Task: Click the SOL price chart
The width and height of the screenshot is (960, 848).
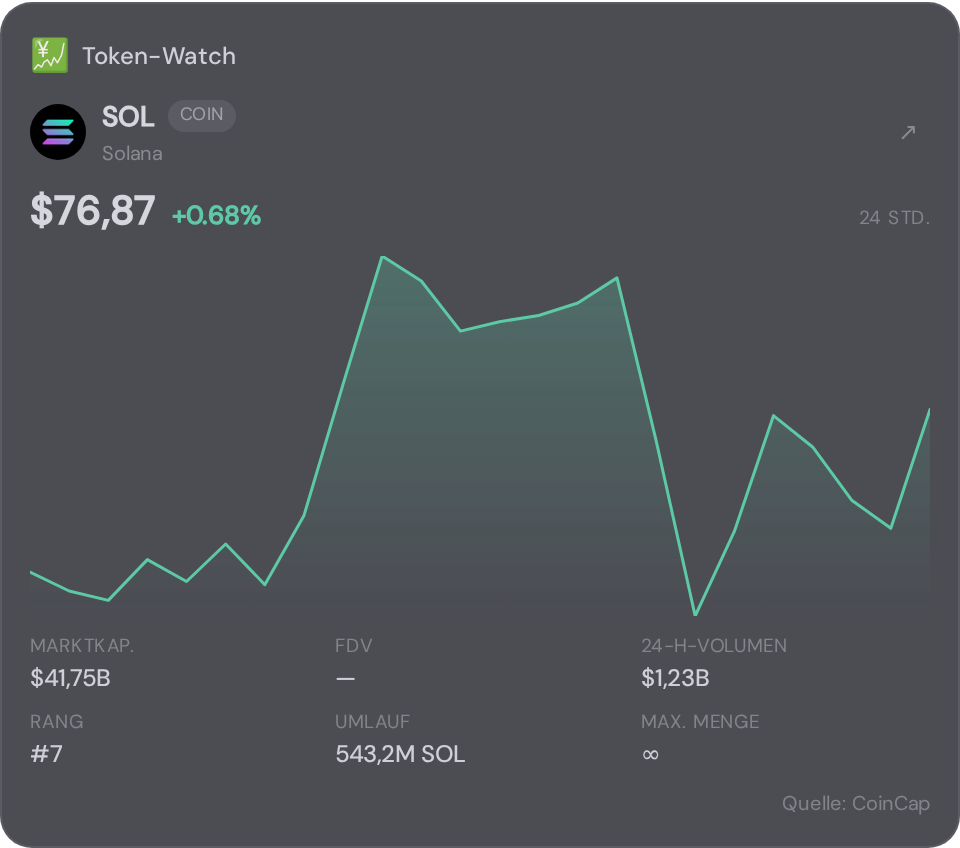Action: (x=480, y=436)
